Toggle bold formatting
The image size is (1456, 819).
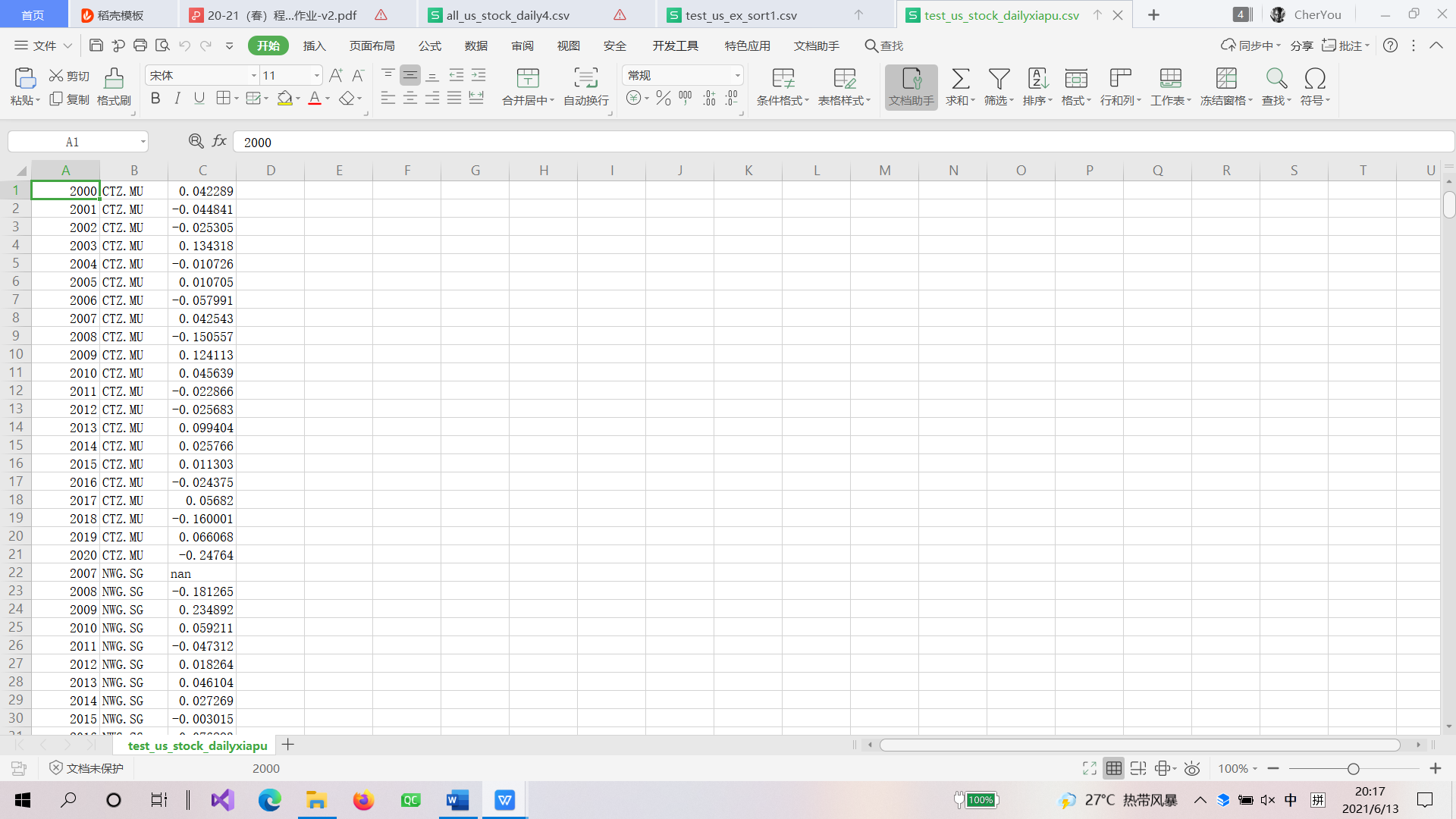click(x=155, y=99)
